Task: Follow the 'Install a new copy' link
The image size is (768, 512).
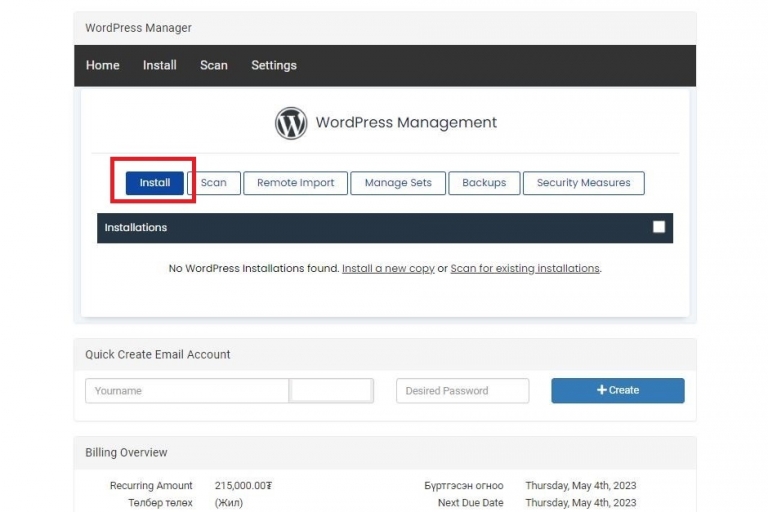Action: pyautogui.click(x=388, y=268)
